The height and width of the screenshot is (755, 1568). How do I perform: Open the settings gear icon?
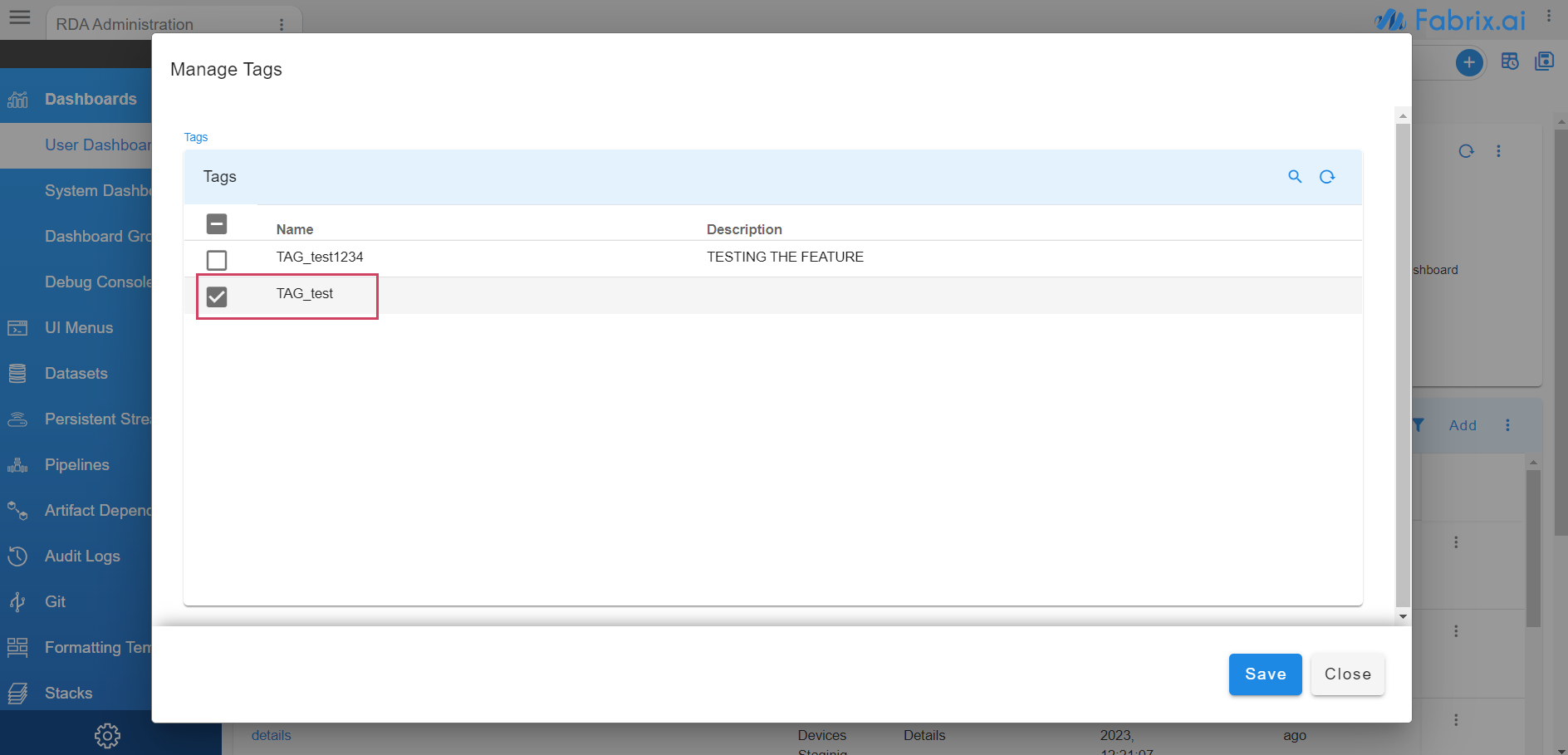[107, 735]
